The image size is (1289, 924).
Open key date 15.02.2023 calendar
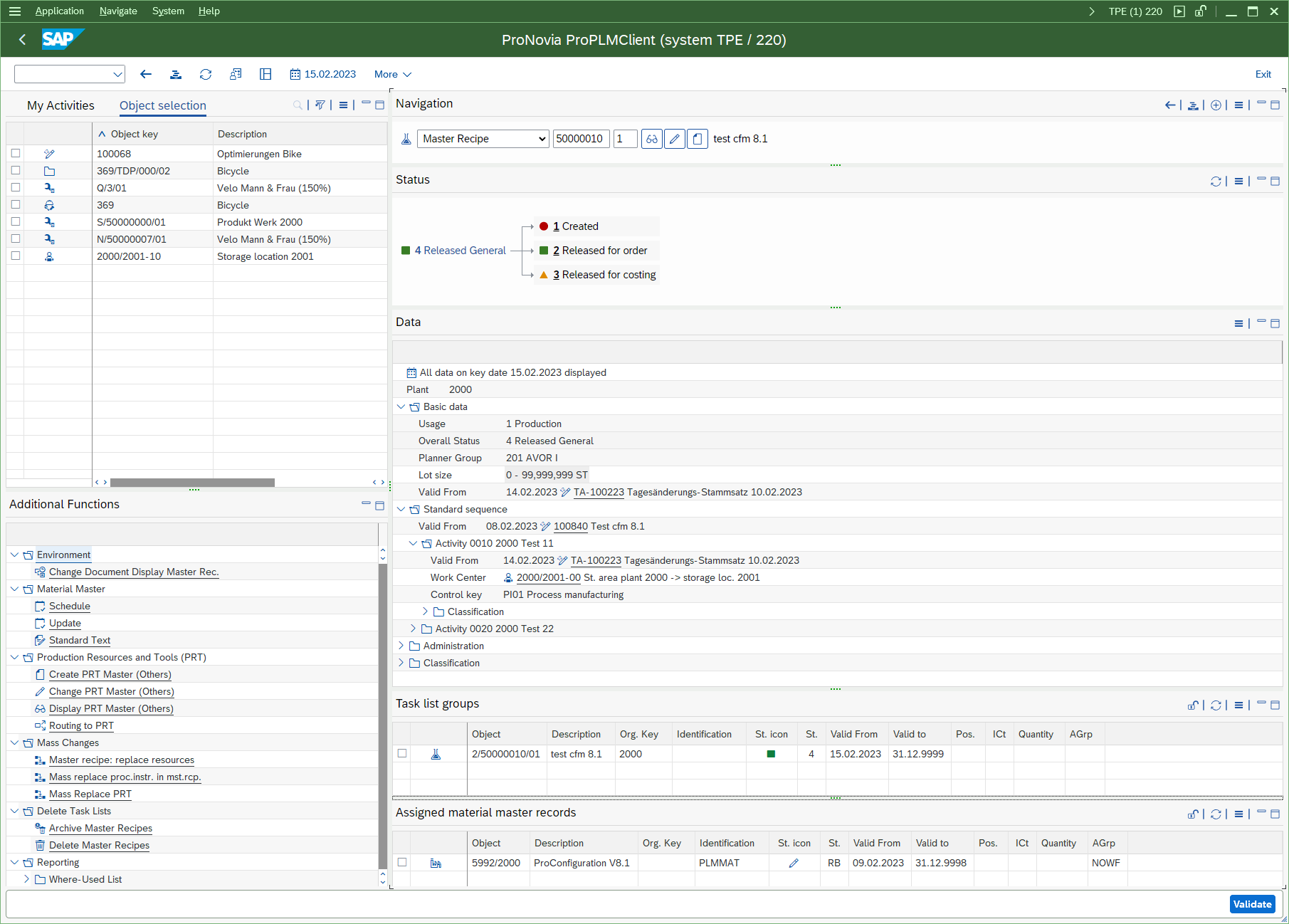(x=322, y=74)
